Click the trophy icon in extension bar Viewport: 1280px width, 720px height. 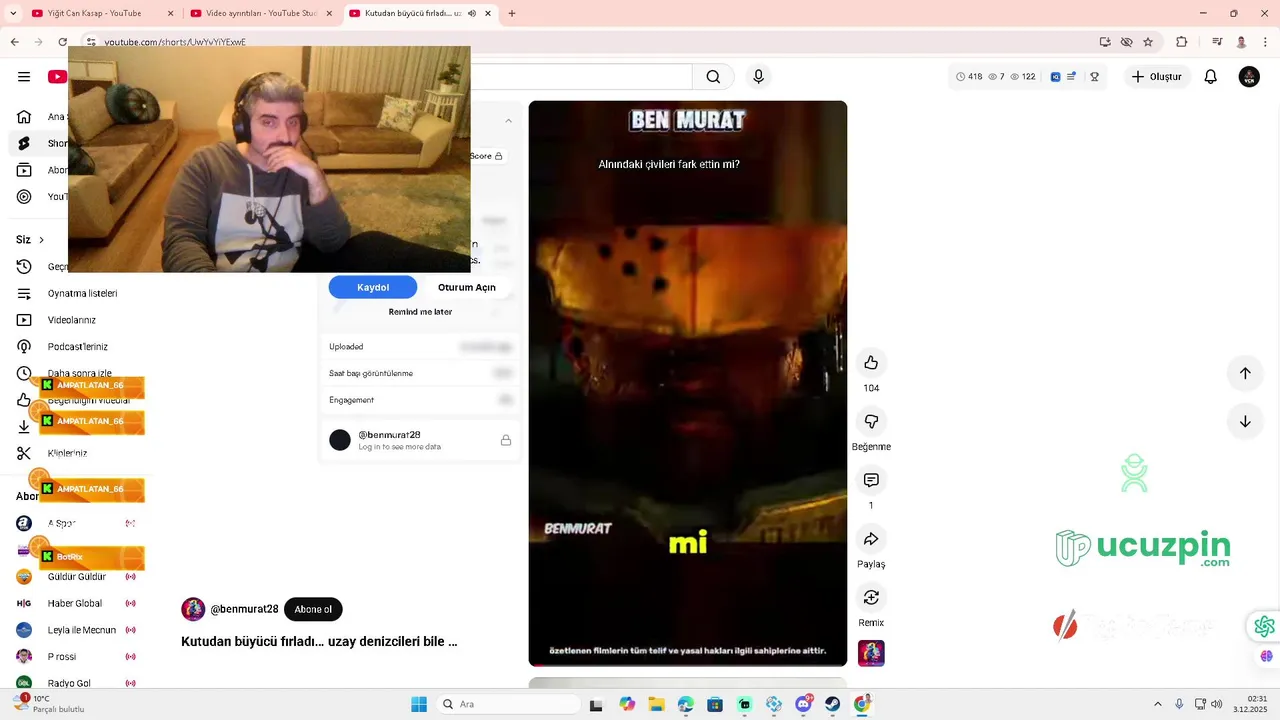coord(1095,77)
